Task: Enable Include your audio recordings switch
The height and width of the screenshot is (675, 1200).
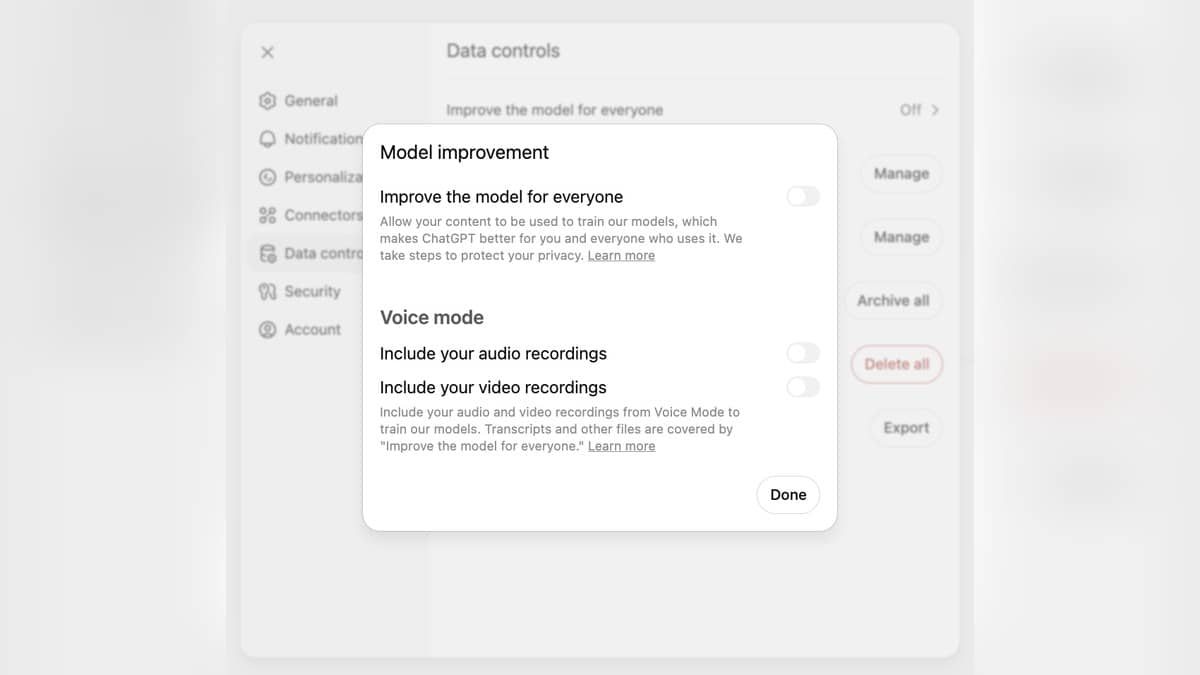Action: (803, 353)
